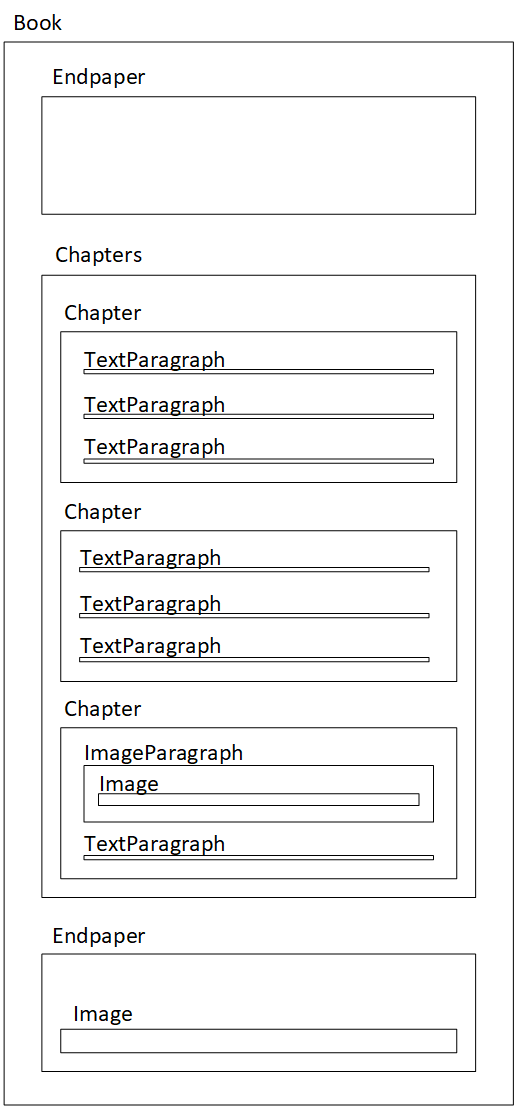Click first TextParagraph in second Chapter
This screenshot has height=1106, width=514.
tap(150, 559)
